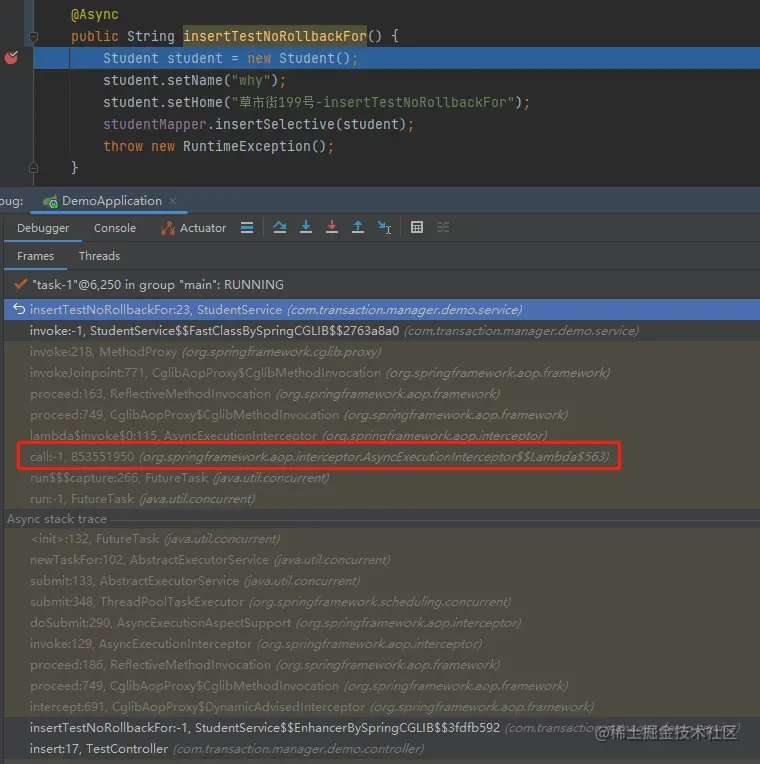Click the method end fold marker
Viewport: 760px width, 764px height.
click(x=33, y=168)
